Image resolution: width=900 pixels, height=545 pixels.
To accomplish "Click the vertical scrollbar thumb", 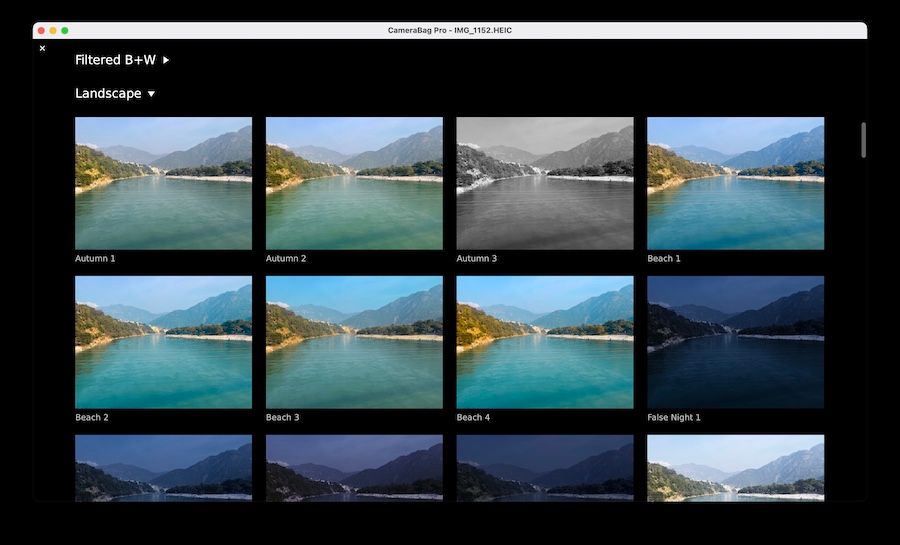I will pyautogui.click(x=863, y=140).
